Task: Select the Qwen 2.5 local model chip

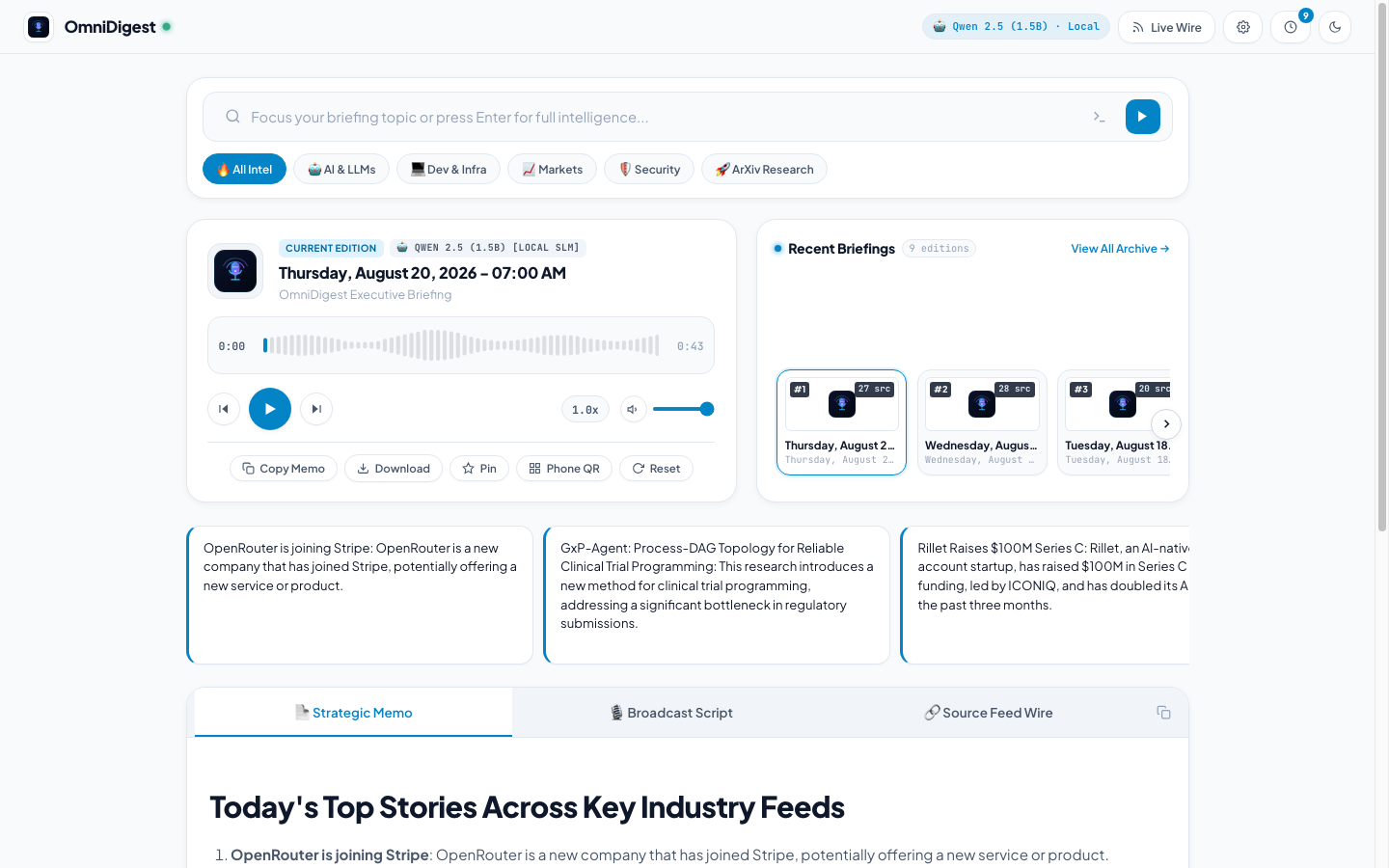Action: click(1016, 27)
